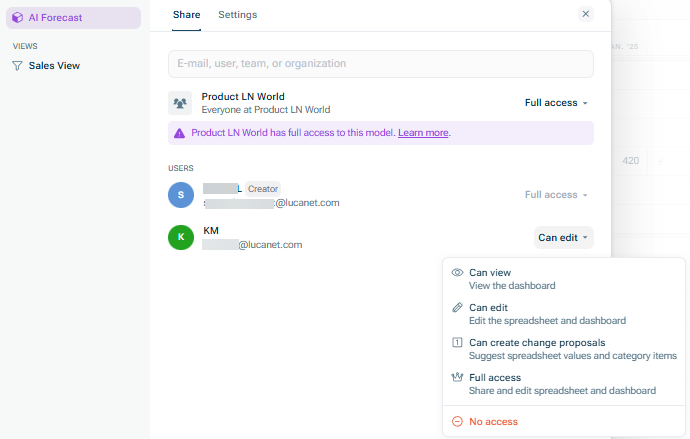Close the share dialog with X
690x439 pixels.
point(586,14)
